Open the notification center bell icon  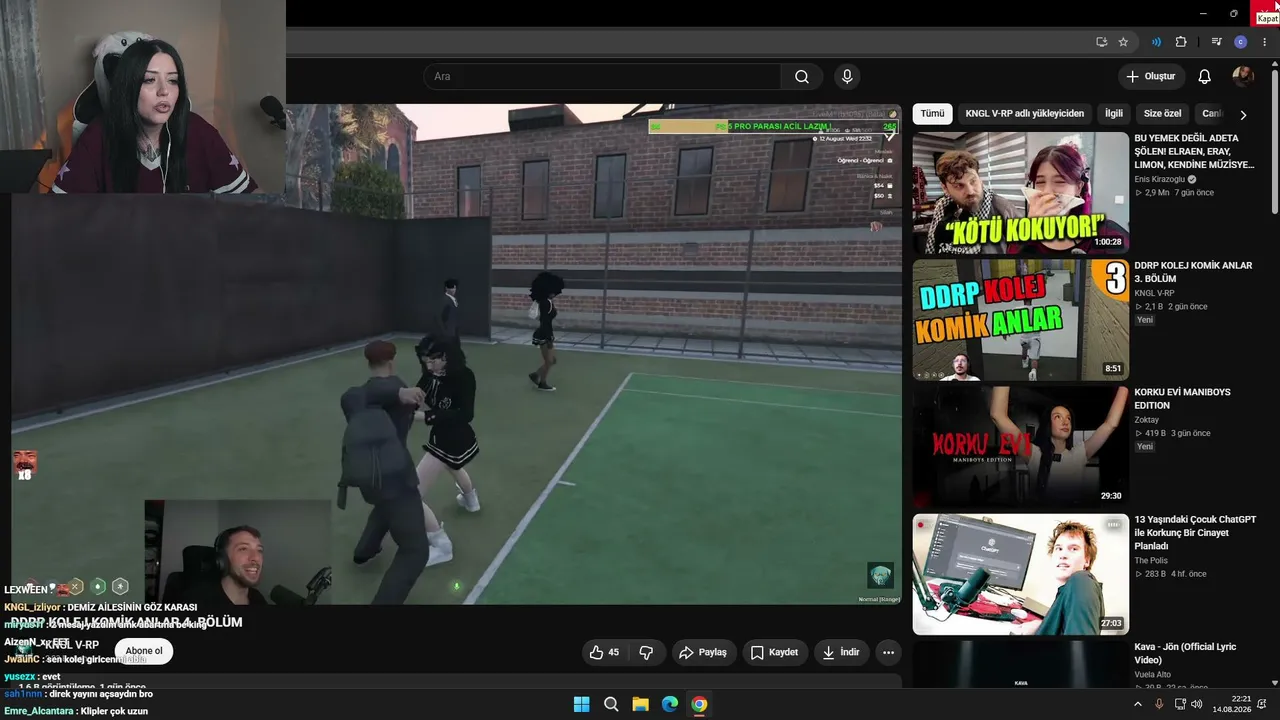(x=1261, y=704)
